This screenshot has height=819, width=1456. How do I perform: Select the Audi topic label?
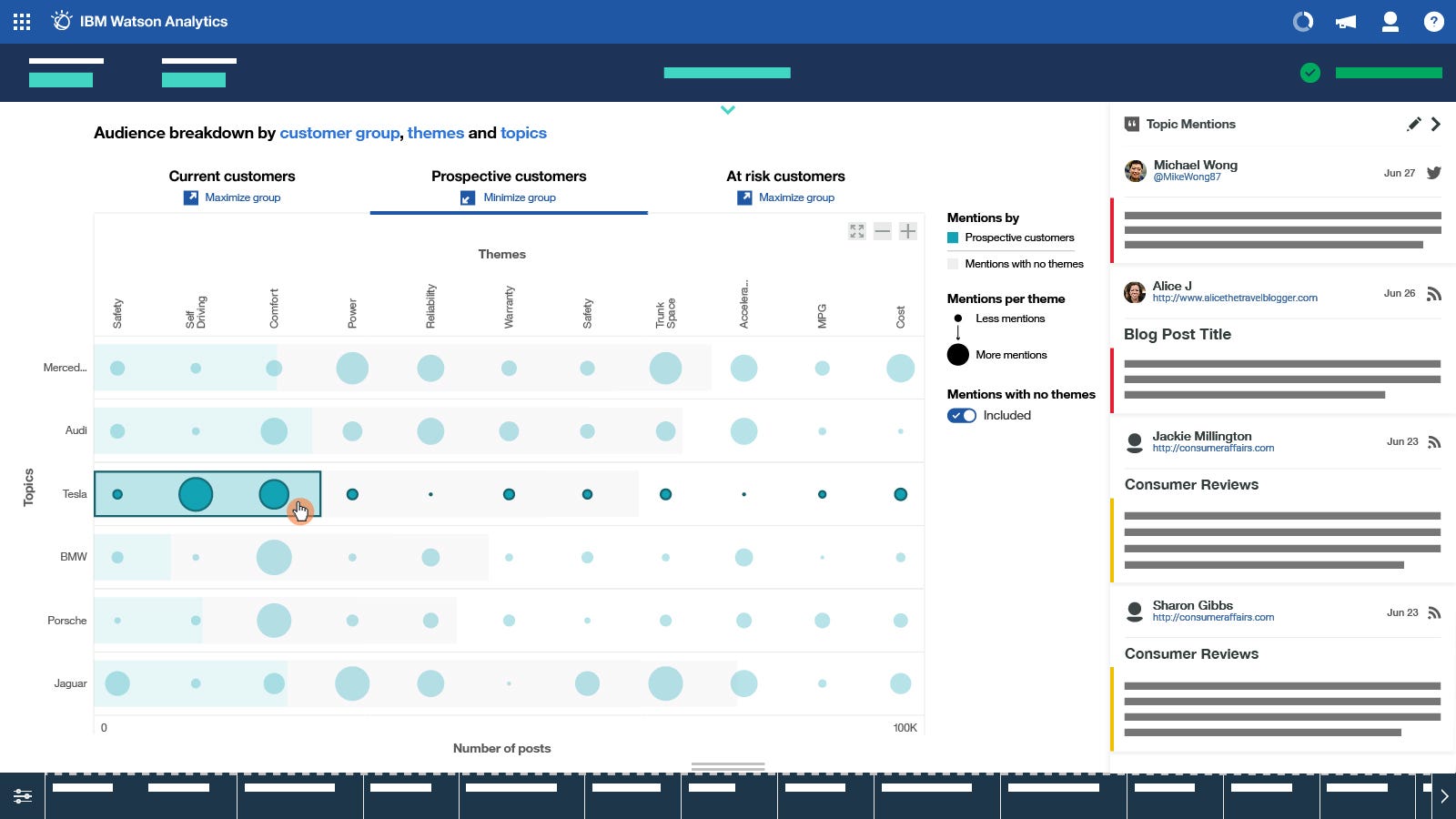(x=76, y=430)
